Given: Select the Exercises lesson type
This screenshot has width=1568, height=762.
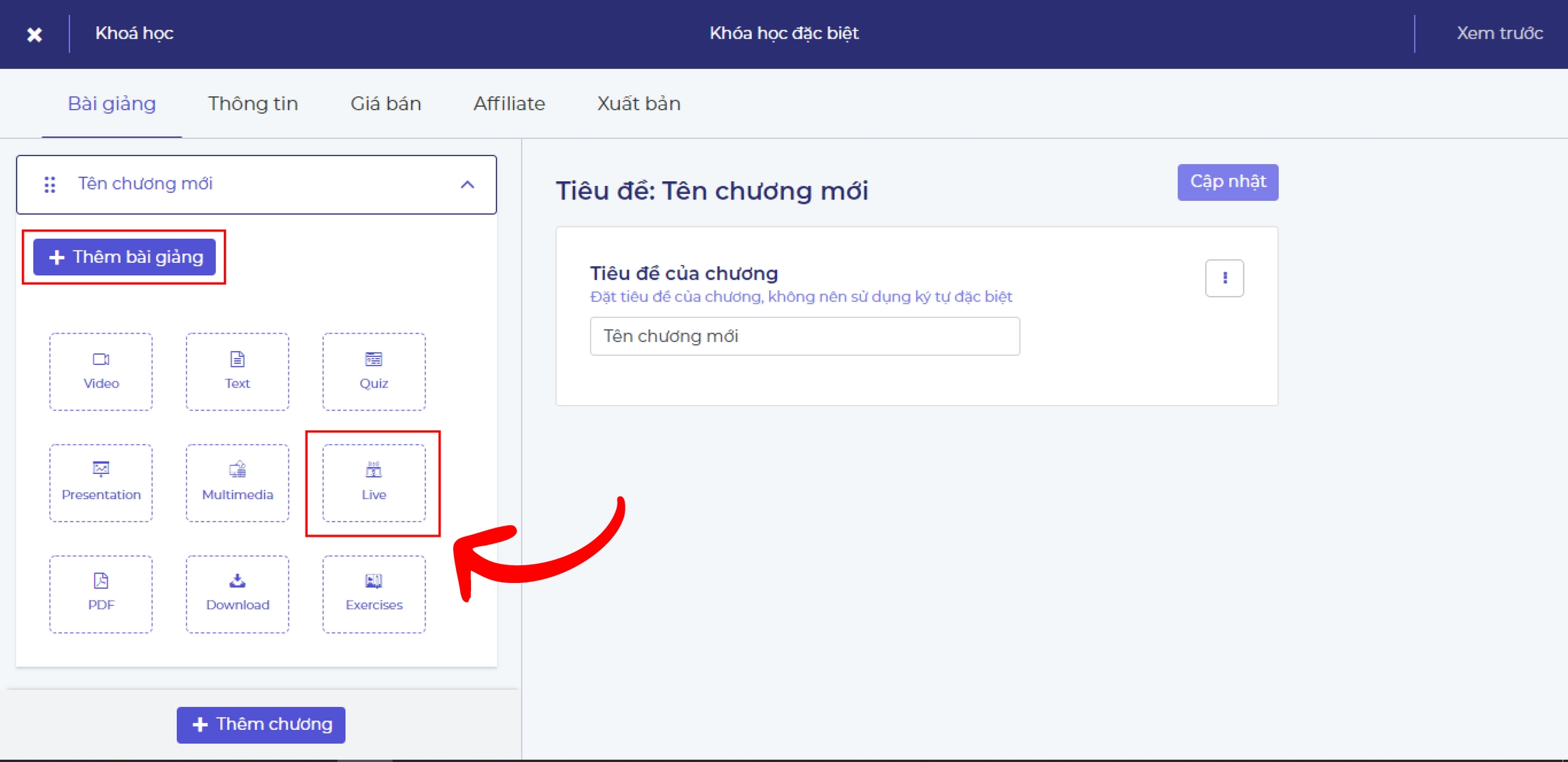Looking at the screenshot, I should (374, 593).
